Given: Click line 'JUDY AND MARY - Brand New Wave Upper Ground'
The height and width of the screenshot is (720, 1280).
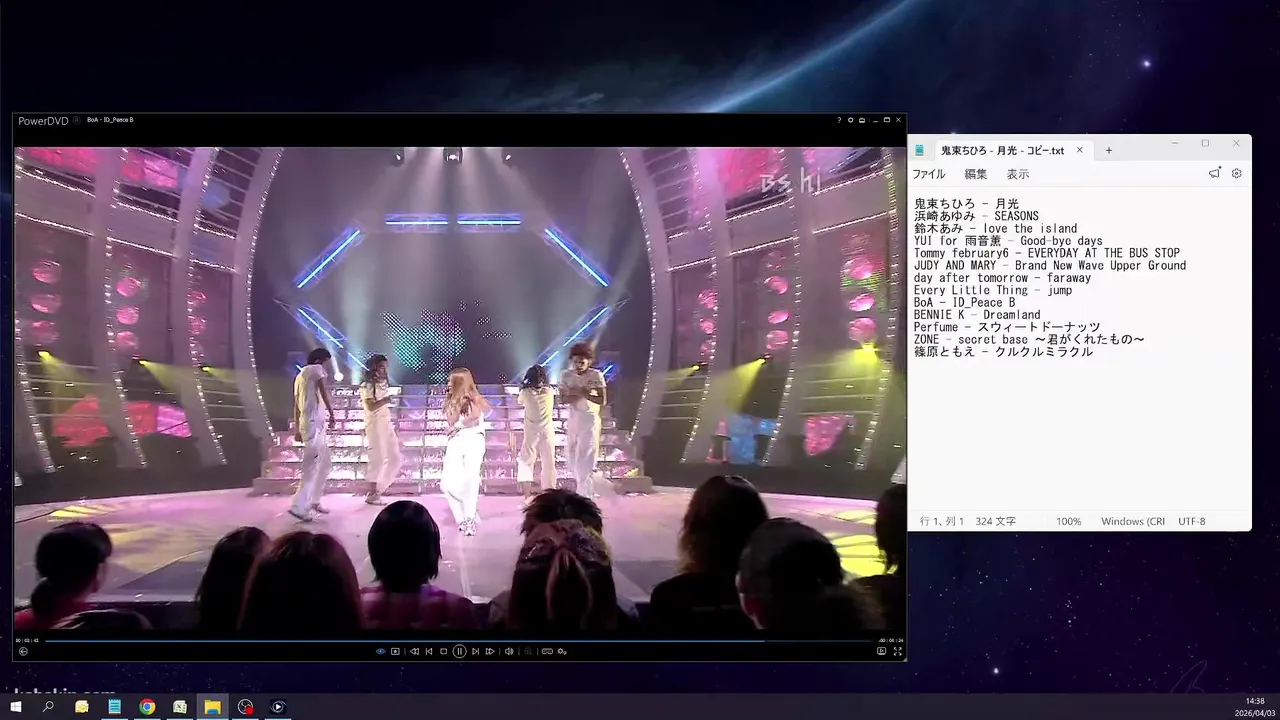Looking at the screenshot, I should coord(1050,265).
